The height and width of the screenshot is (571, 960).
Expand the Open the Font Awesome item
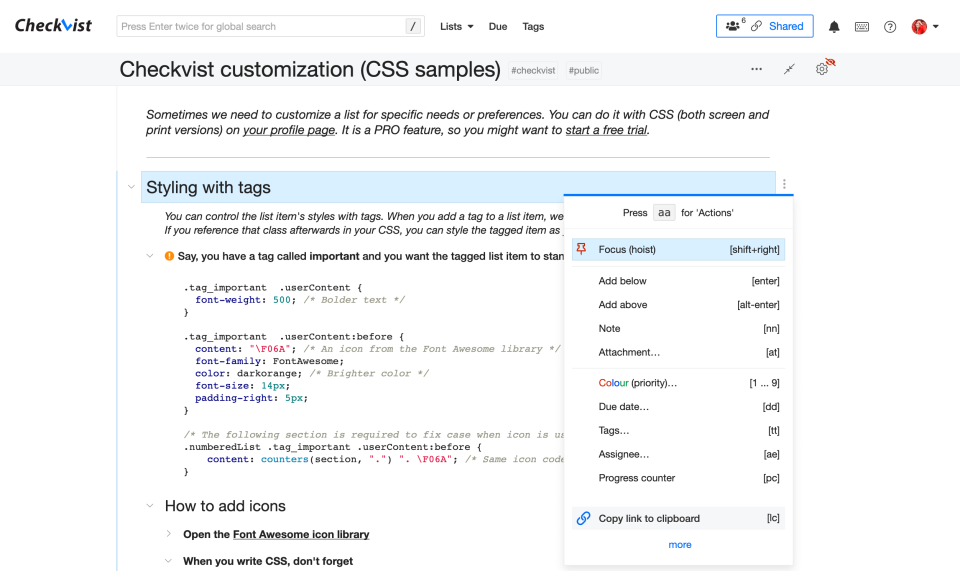(x=169, y=534)
